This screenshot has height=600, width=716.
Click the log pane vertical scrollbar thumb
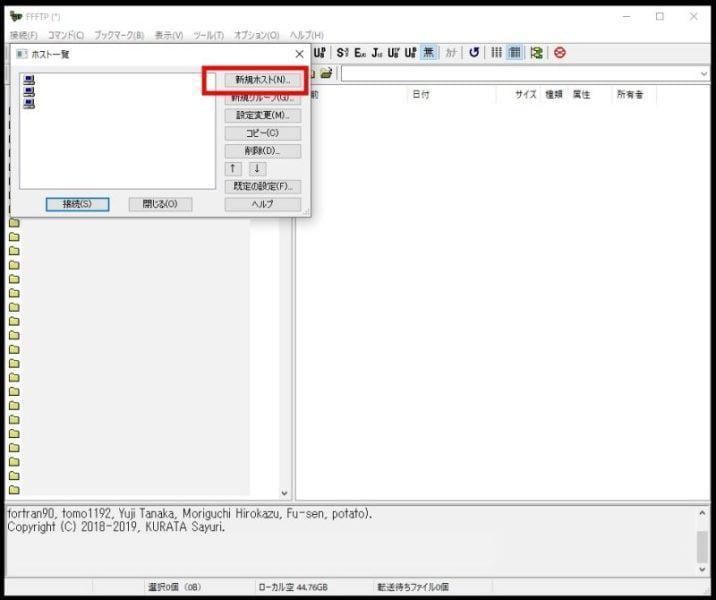tap(702, 546)
